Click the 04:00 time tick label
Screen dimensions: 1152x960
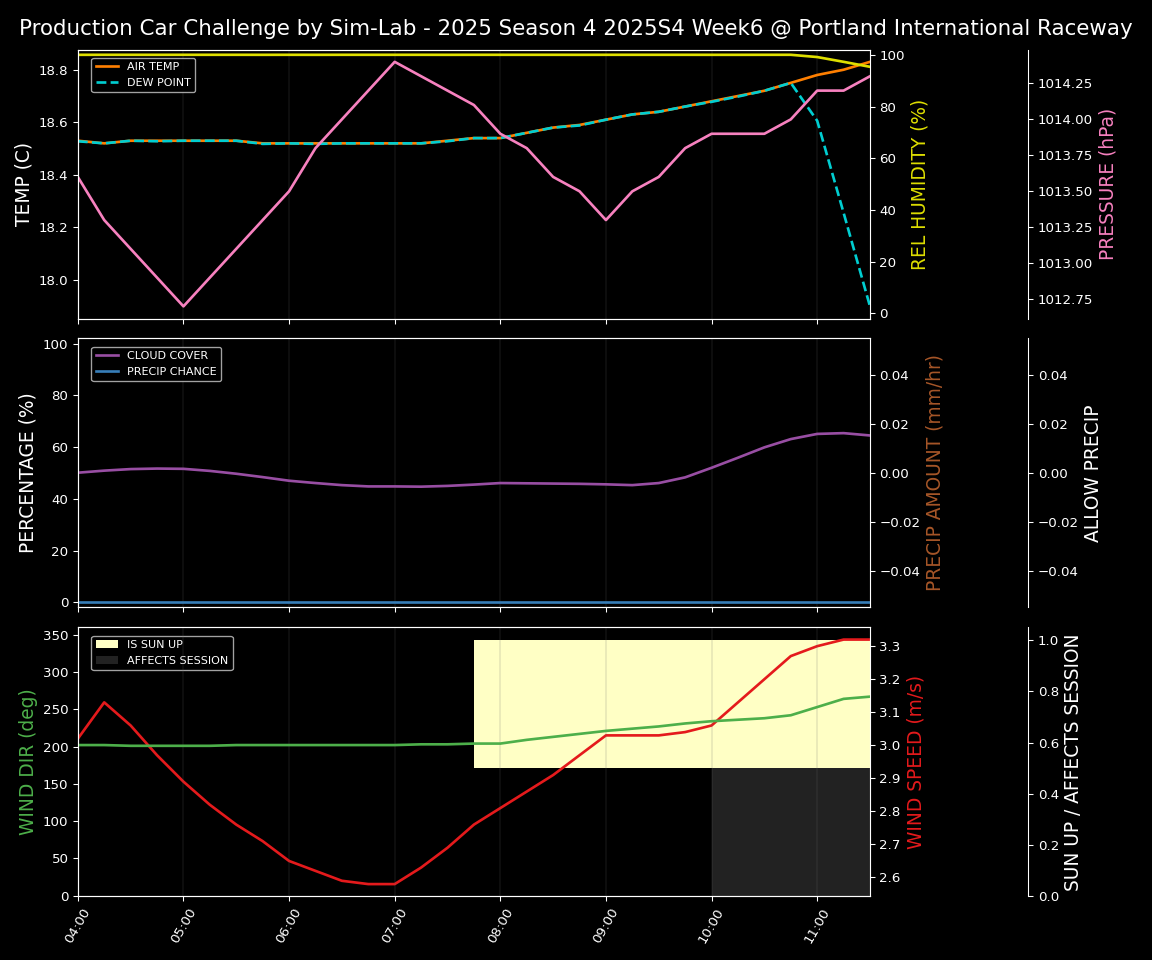click(76, 923)
